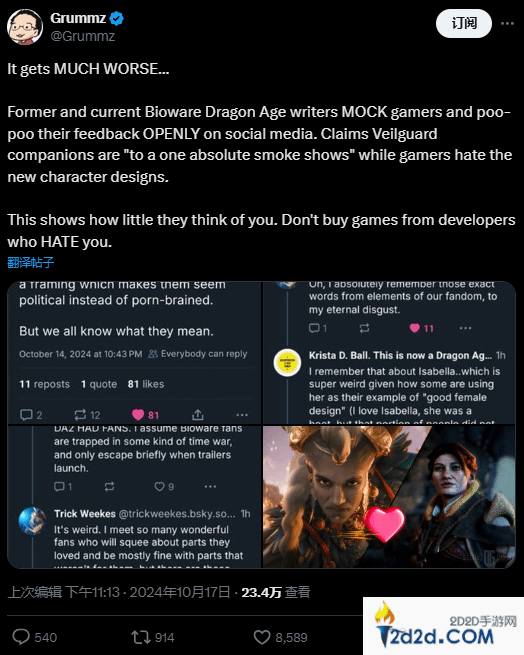Click the 23.4万 查看 view count
Screen dimensions: 524x655
[x=276, y=592]
